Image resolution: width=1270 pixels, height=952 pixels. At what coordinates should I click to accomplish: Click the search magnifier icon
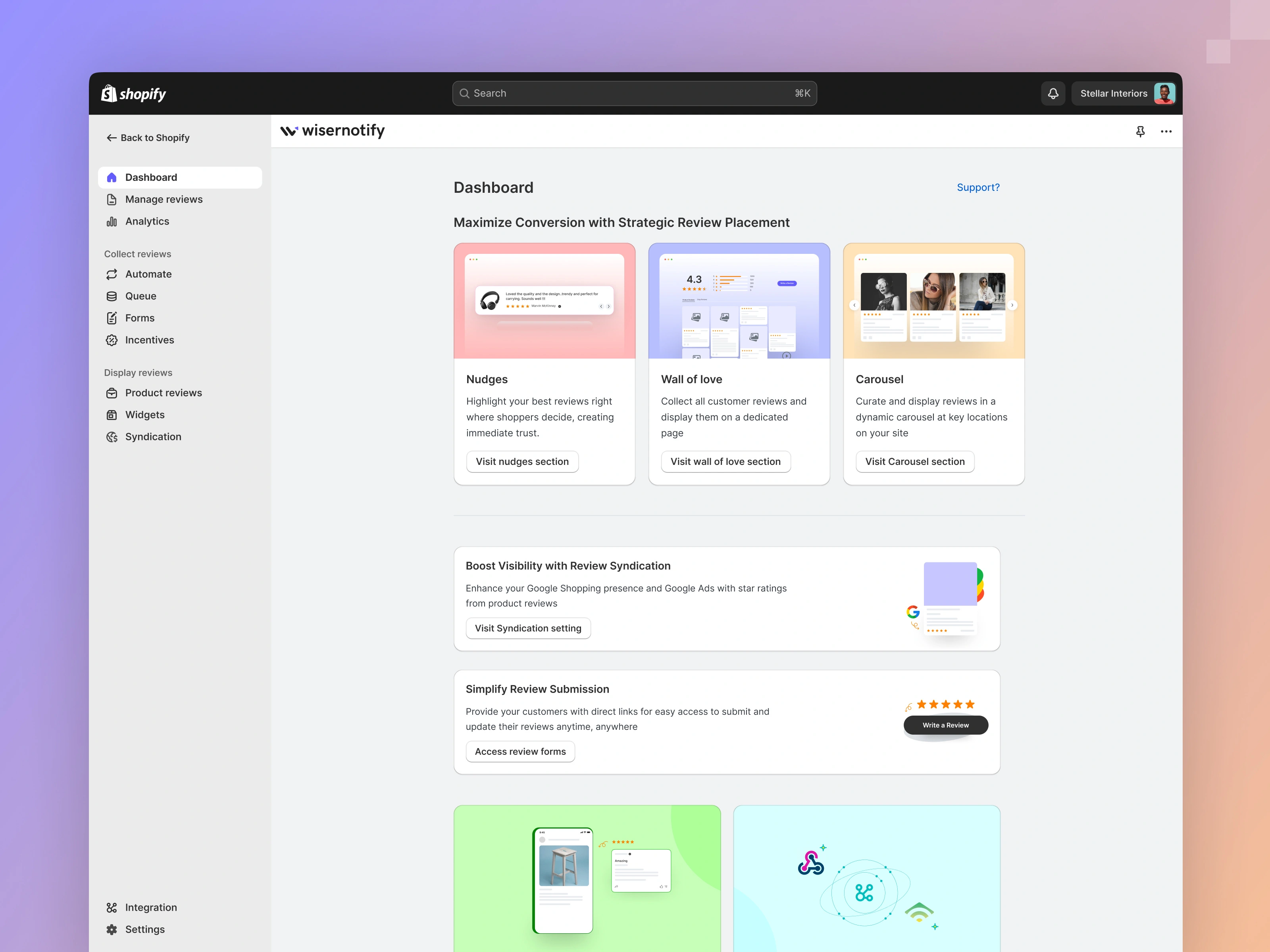click(464, 94)
